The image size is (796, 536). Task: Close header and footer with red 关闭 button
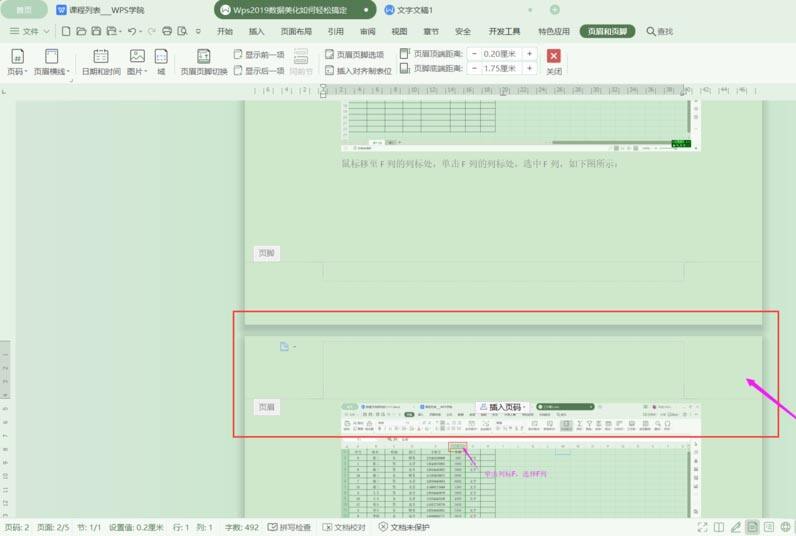[554, 62]
